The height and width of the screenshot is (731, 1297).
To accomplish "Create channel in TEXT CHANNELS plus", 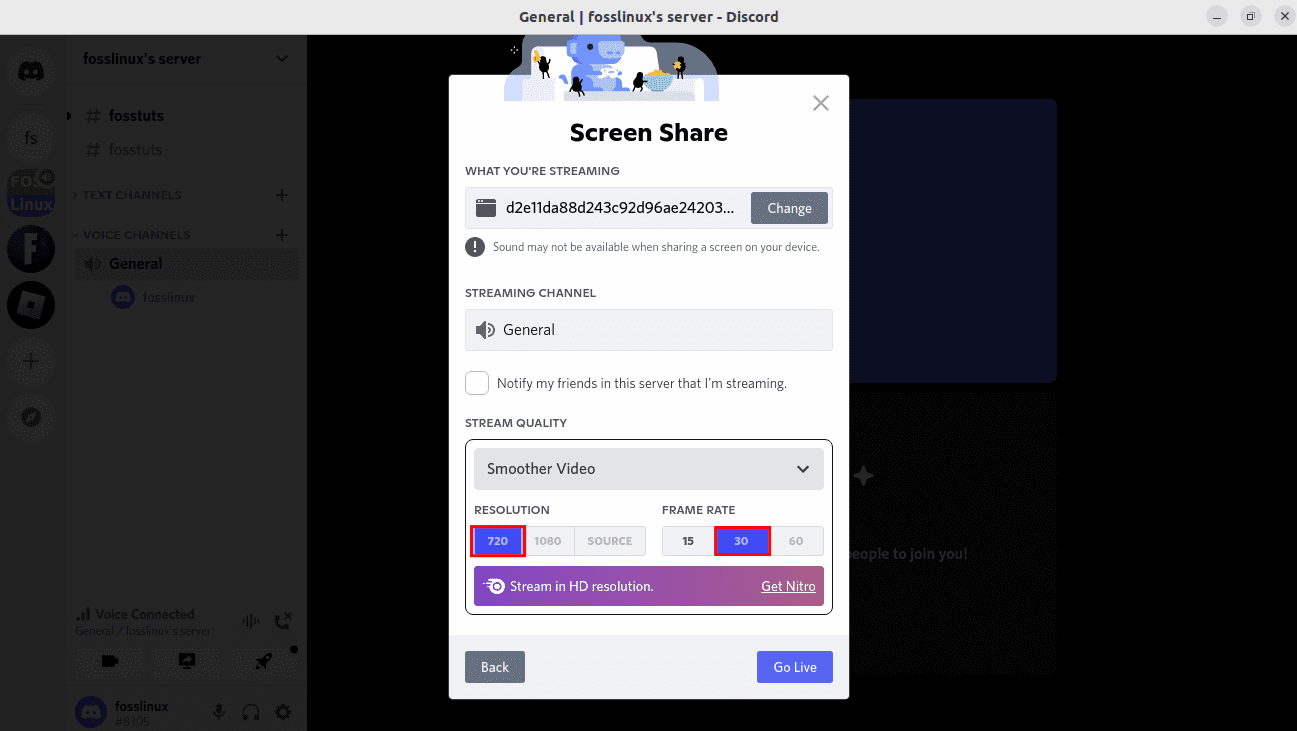I will [282, 195].
